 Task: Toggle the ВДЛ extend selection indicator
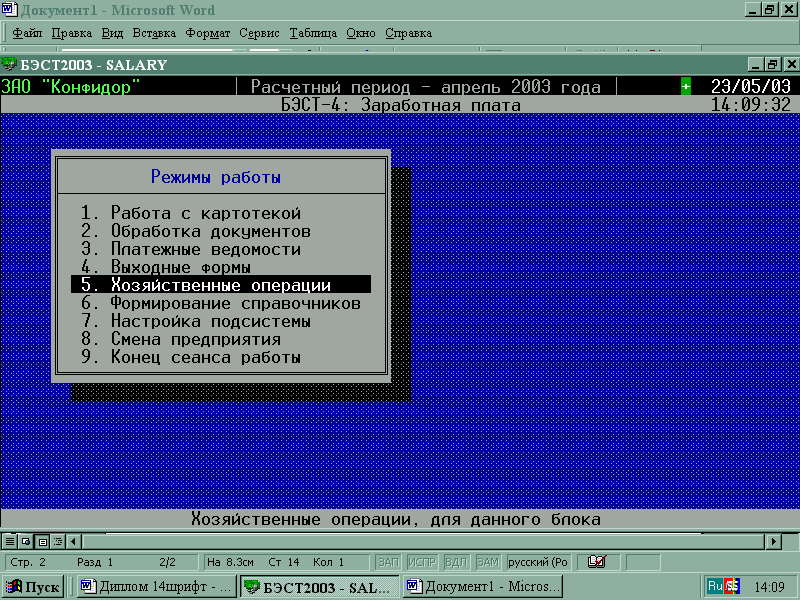click(456, 562)
